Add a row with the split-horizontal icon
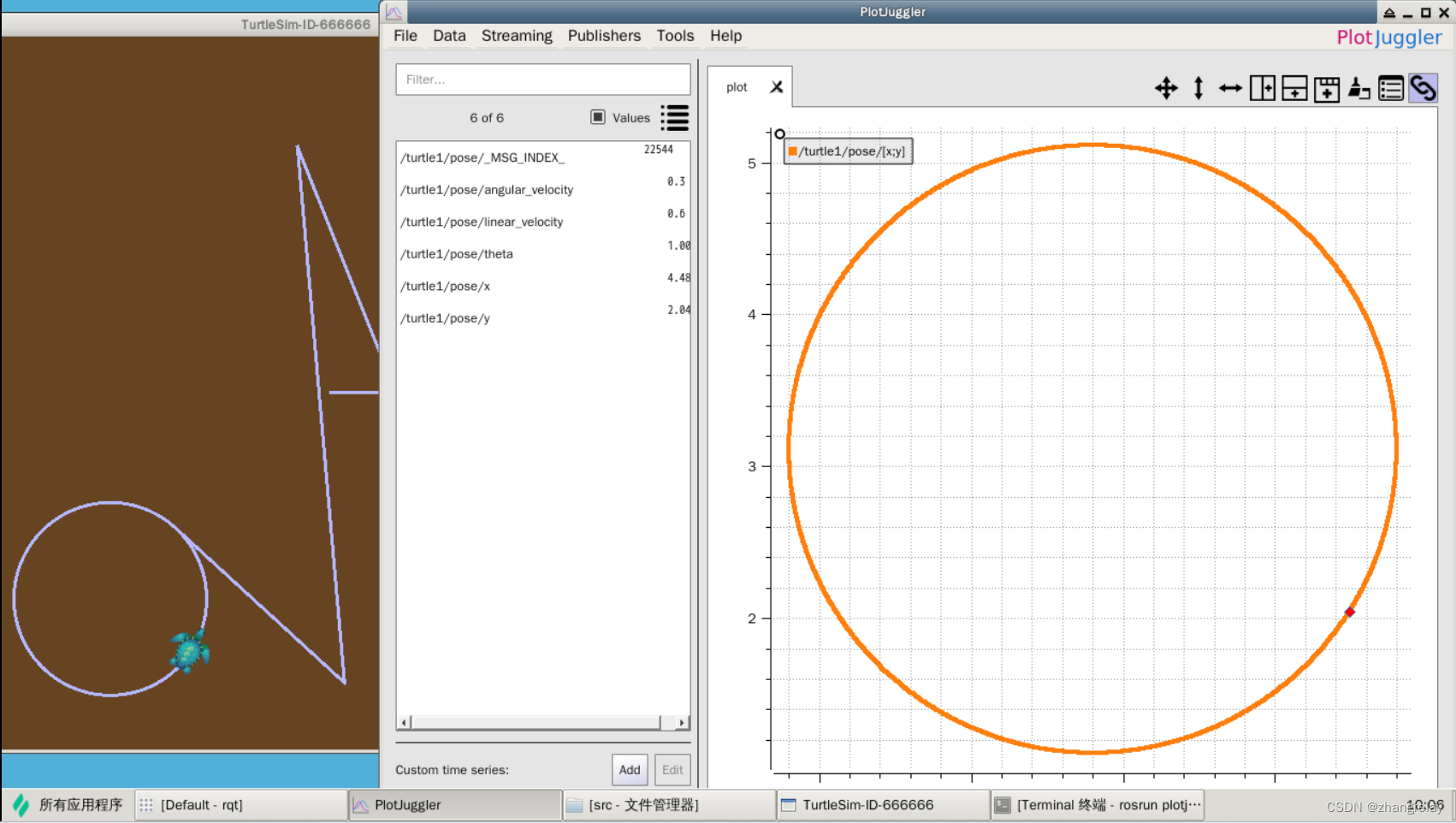The image size is (1456, 823). click(x=1294, y=88)
